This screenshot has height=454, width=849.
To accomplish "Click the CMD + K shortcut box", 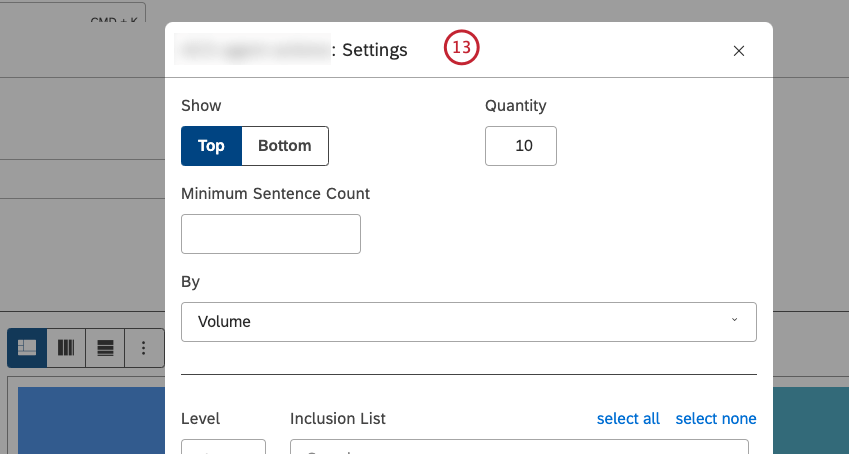I will coord(115,15).
